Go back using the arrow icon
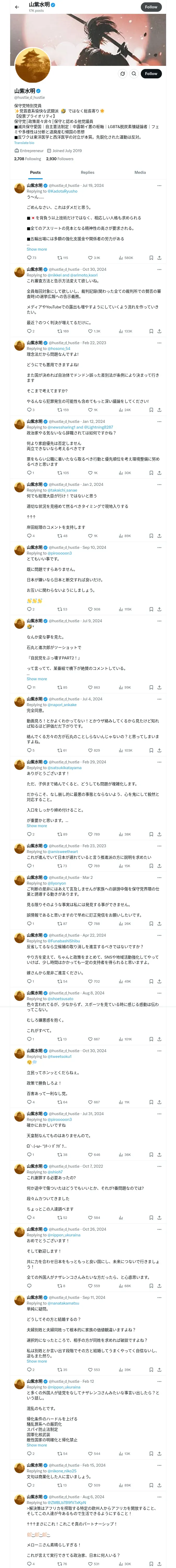The image size is (176, 1568). coord(17,7)
